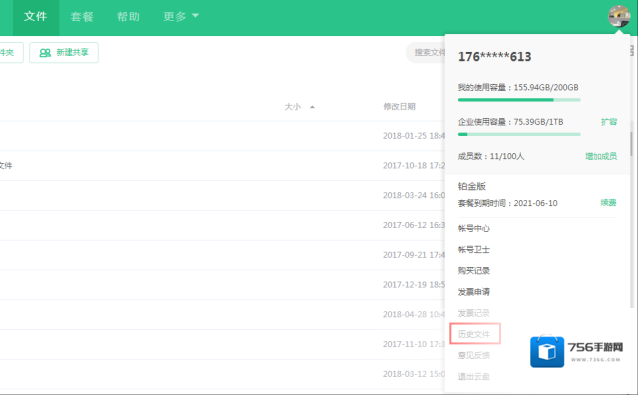Click the 扩容 link
This screenshot has height=395, width=638.
[x=609, y=122]
